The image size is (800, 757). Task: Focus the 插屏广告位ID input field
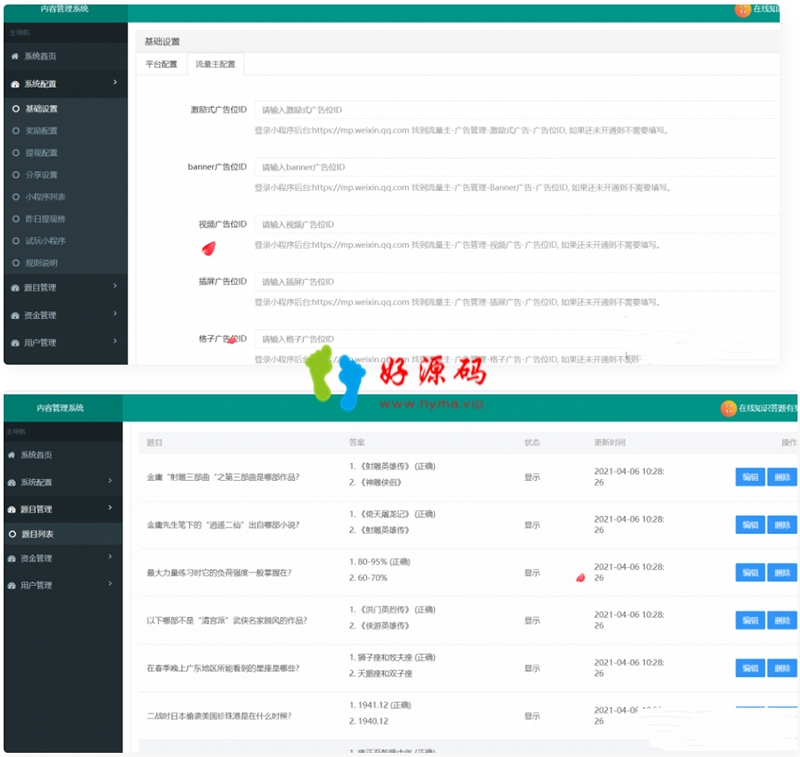point(517,282)
